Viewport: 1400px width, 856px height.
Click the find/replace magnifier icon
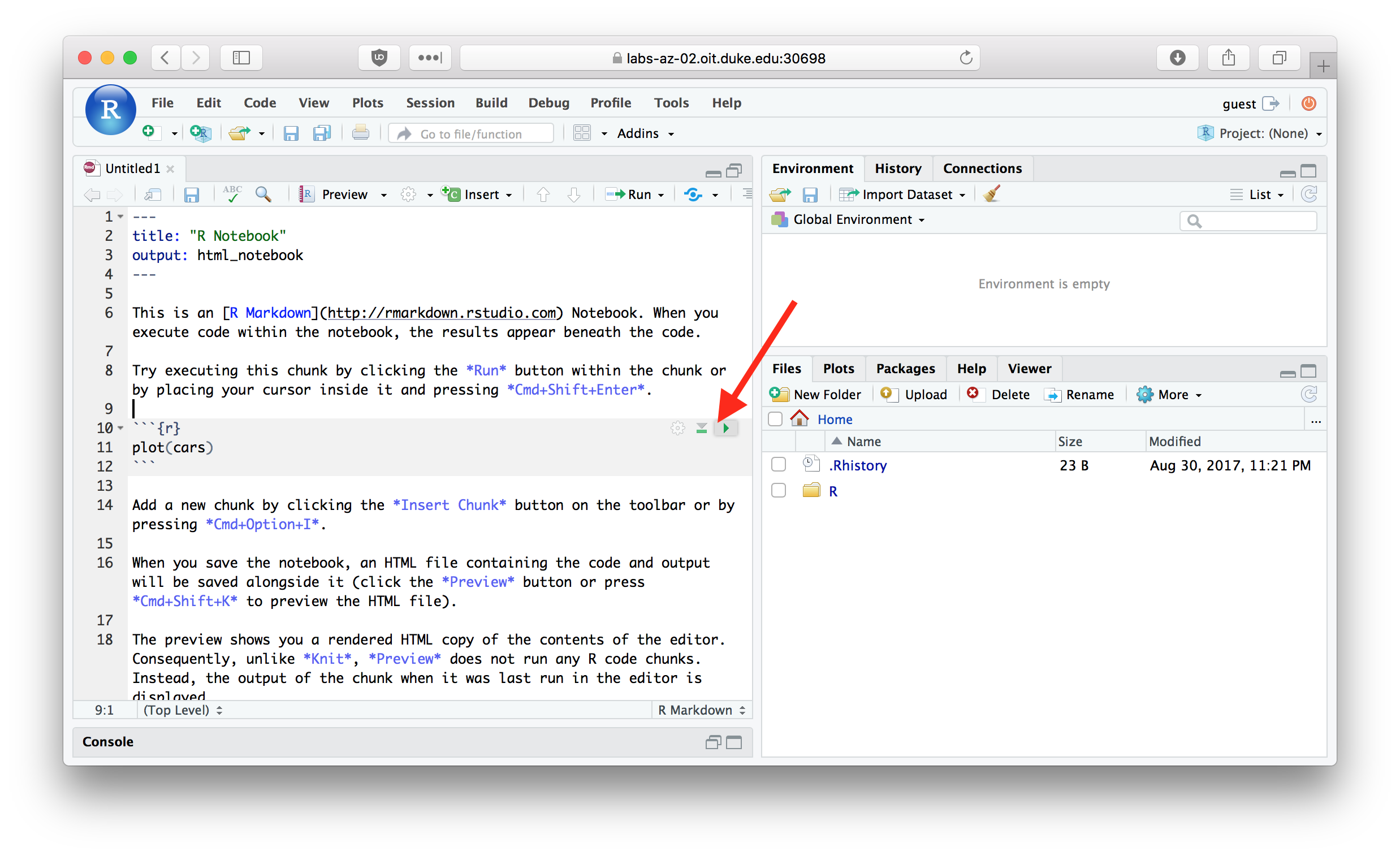263,194
